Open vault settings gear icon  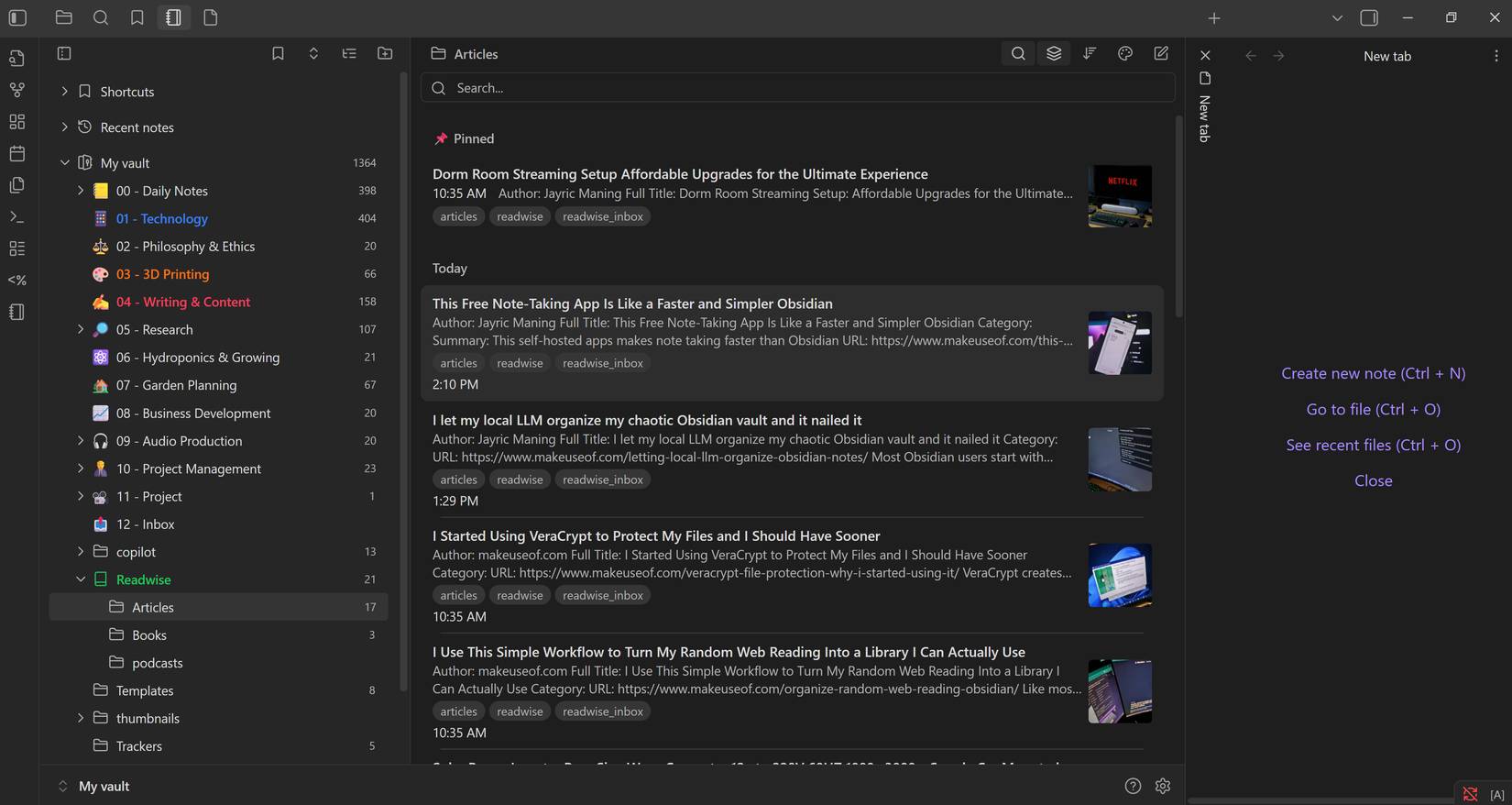1163,786
